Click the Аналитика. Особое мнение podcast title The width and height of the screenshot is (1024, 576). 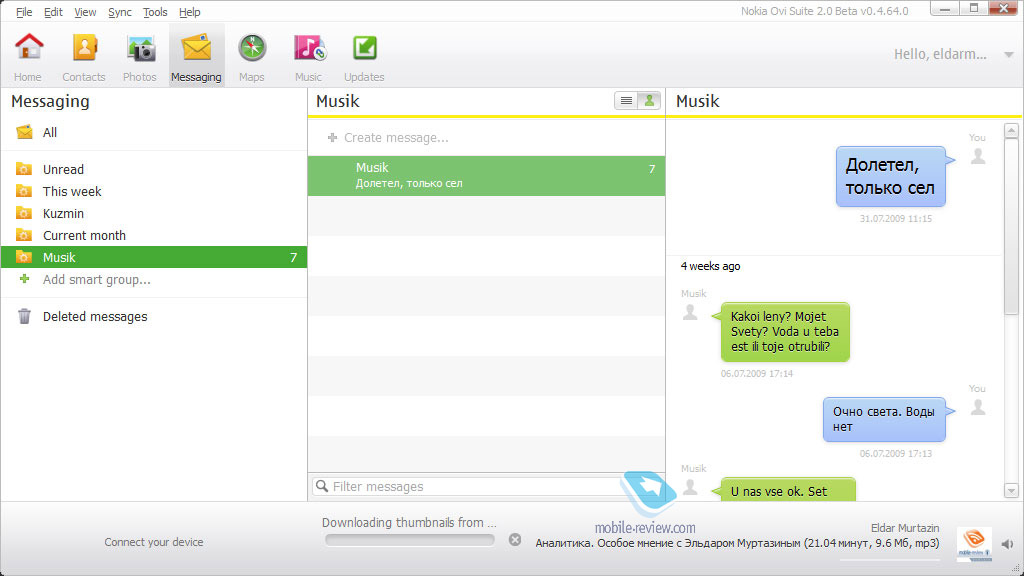pyautogui.click(x=737, y=543)
